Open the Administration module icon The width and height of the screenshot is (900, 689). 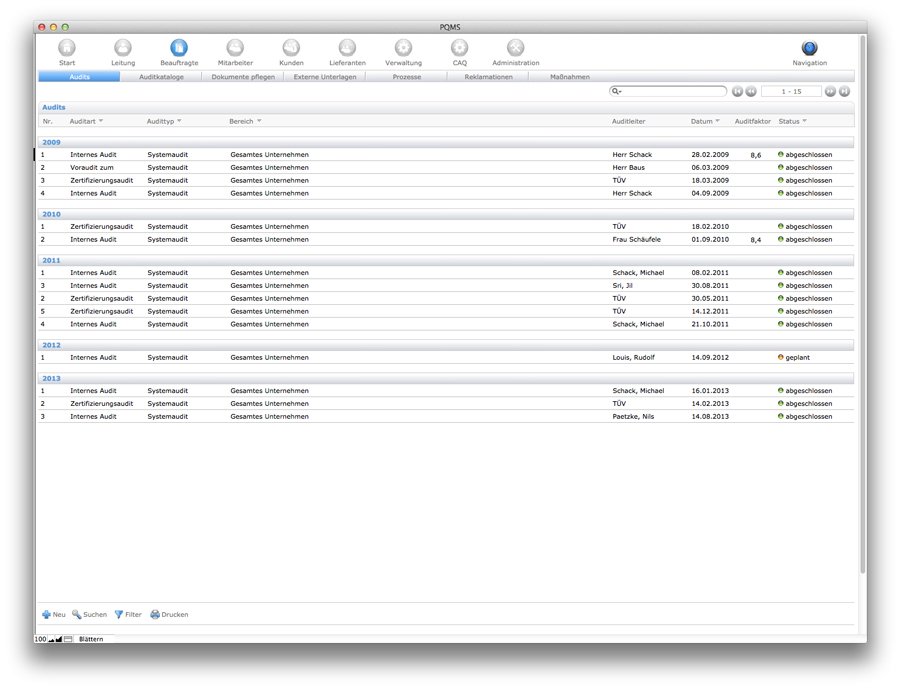[x=515, y=47]
